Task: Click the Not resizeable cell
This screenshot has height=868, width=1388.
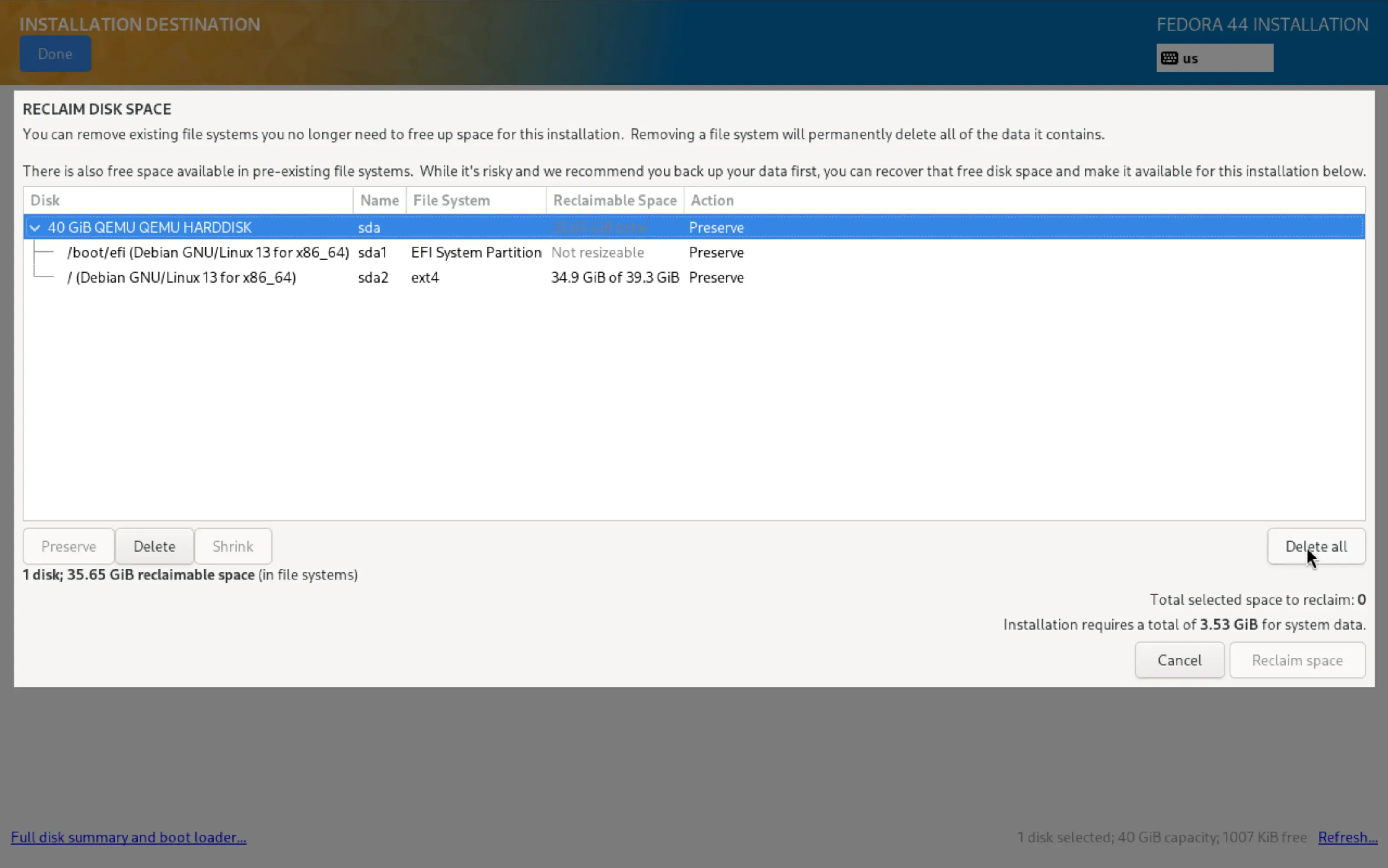Action: coord(598,253)
